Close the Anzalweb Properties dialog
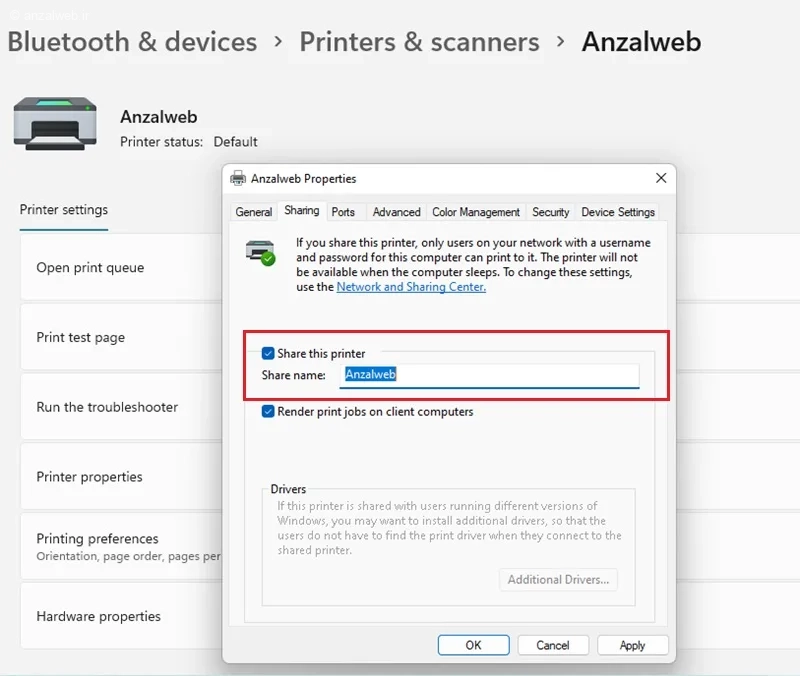Viewport: 800px width, 676px height. click(661, 178)
